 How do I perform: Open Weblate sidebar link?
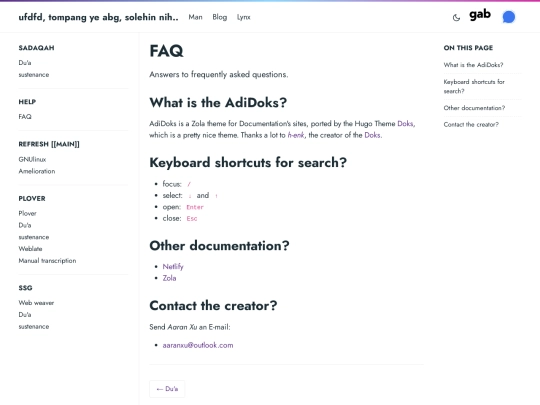pyautogui.click(x=30, y=249)
